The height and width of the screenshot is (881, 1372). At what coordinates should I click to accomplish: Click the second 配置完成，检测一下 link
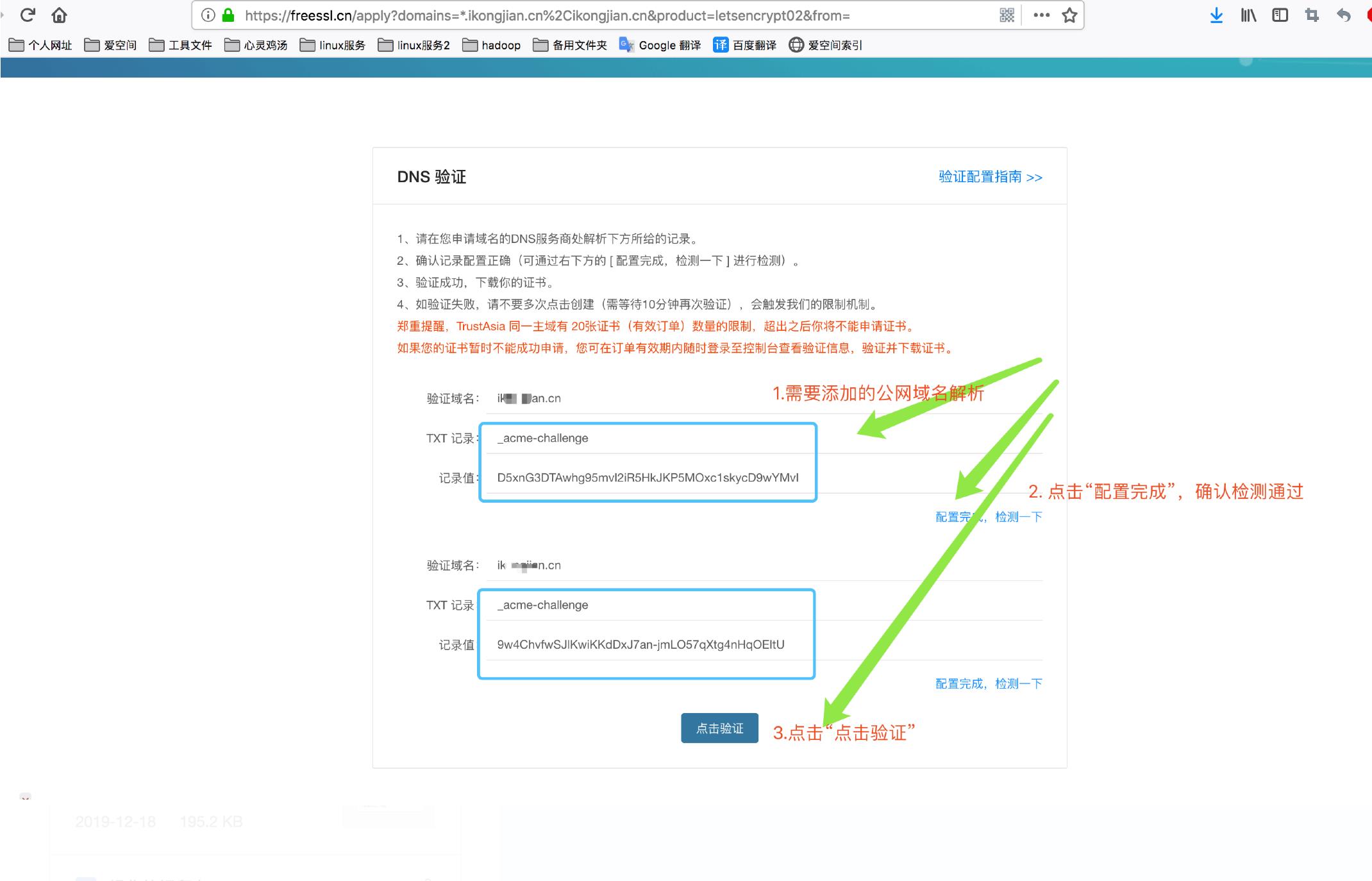(989, 684)
